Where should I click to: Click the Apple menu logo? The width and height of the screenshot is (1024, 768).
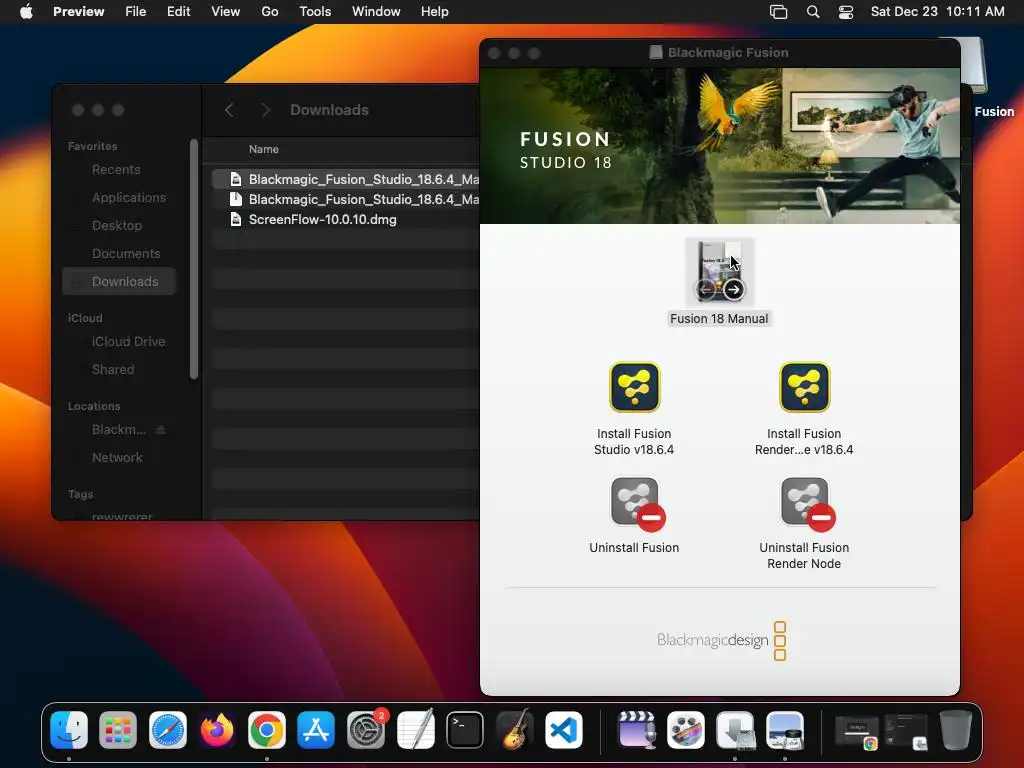click(26, 11)
